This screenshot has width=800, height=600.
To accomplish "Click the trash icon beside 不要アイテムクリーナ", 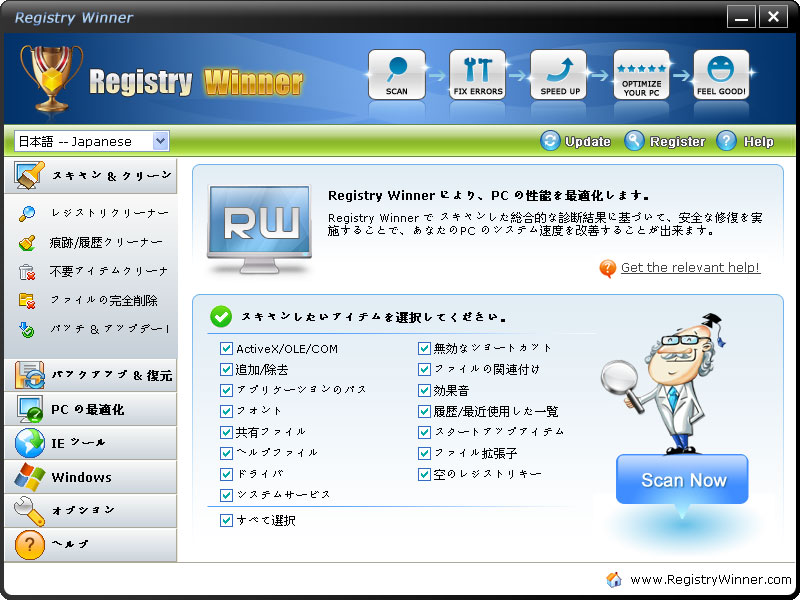I will 27,271.
